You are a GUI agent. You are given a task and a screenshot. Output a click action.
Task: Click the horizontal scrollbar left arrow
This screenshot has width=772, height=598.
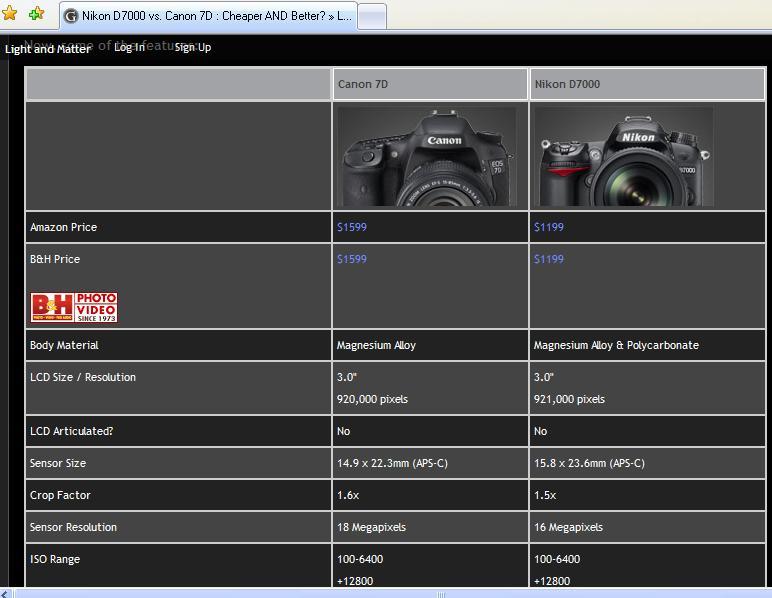(x=6, y=593)
